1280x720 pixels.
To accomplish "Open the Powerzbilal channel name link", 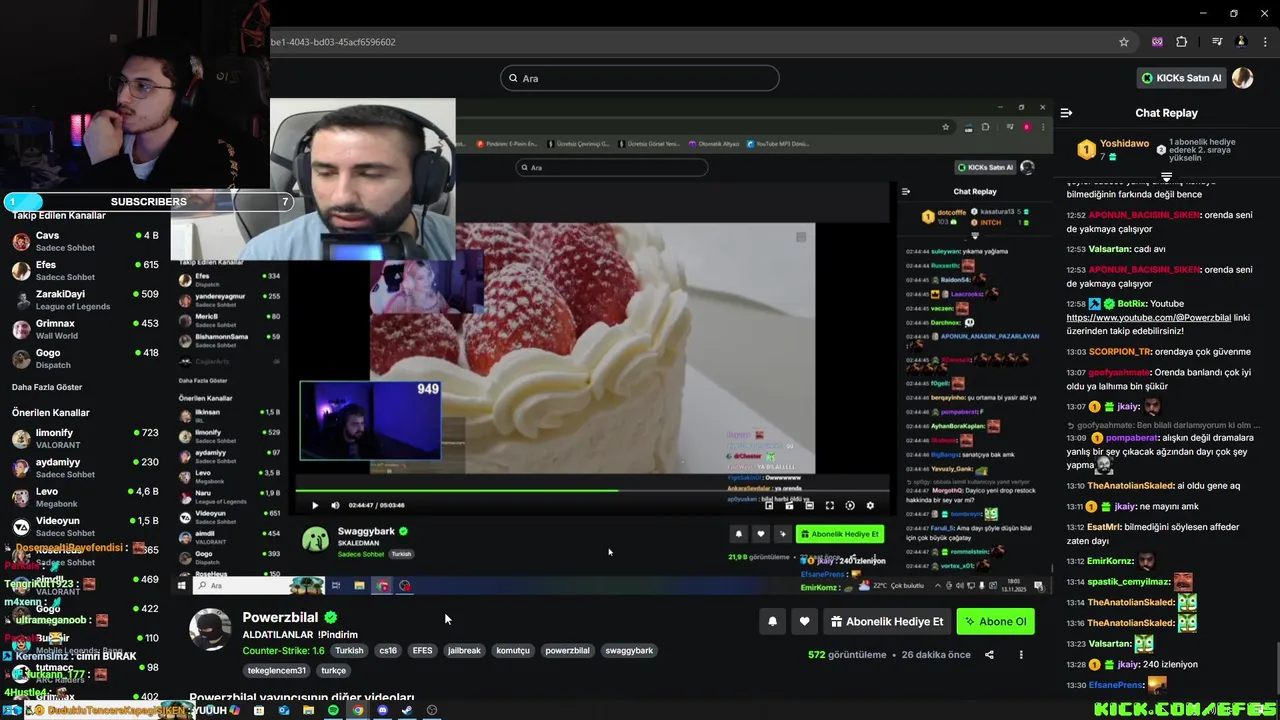I will pyautogui.click(x=280, y=617).
